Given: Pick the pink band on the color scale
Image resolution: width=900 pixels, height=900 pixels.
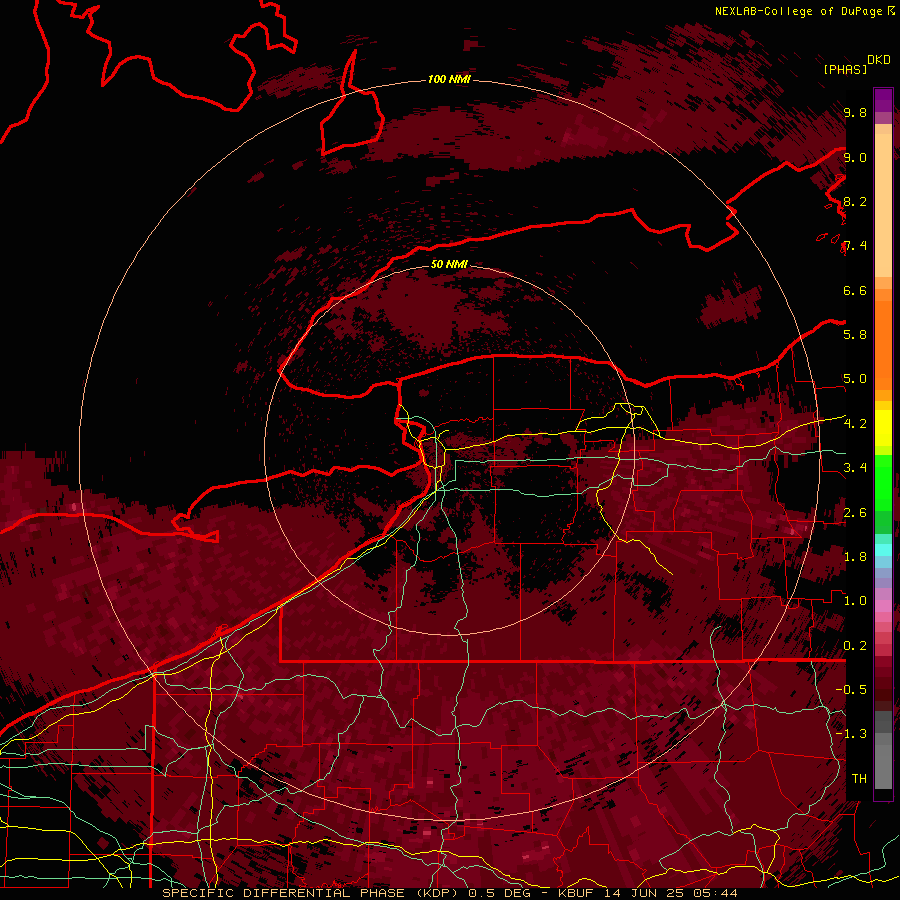Looking at the screenshot, I should tap(883, 606).
